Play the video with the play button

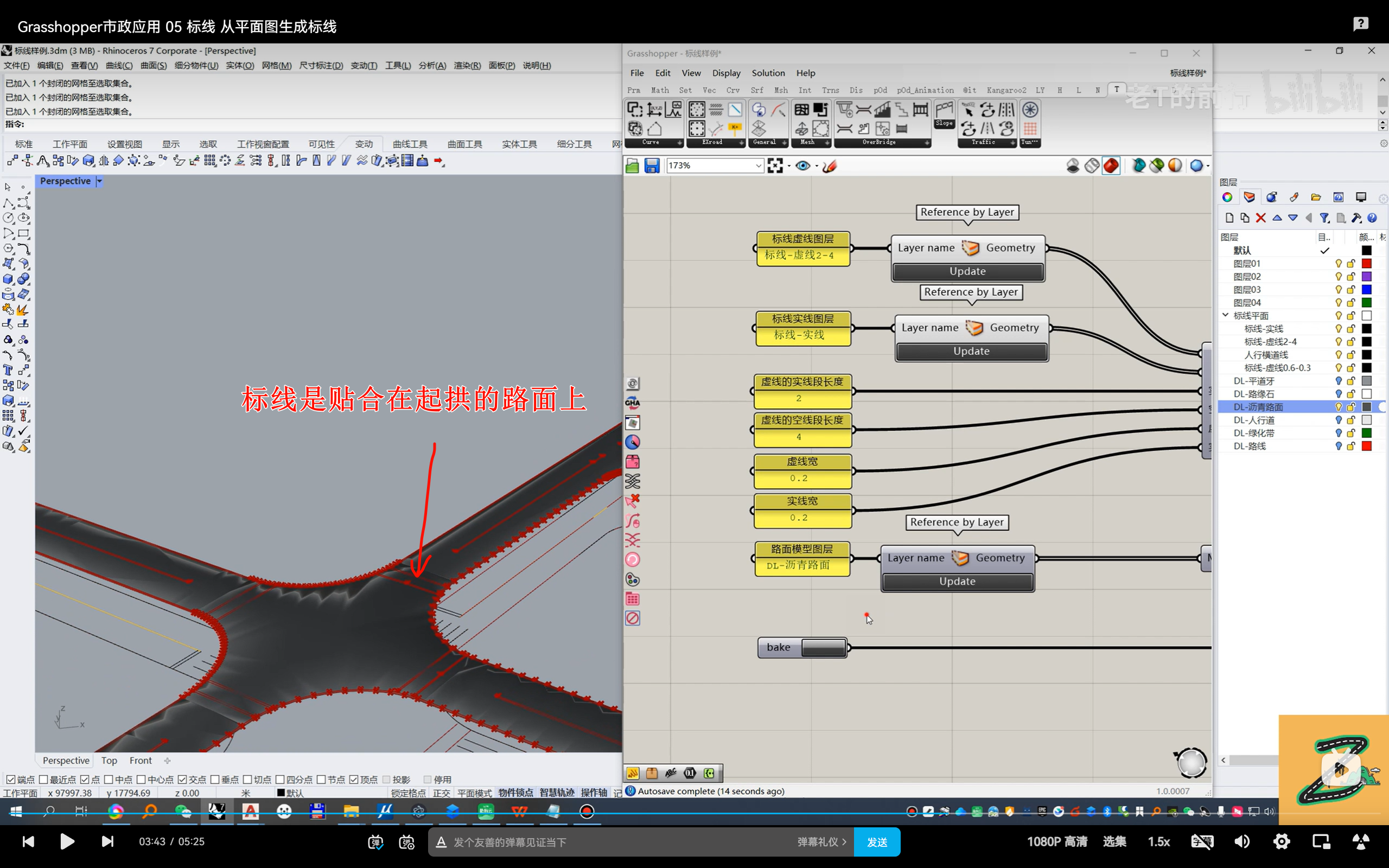pos(67,841)
